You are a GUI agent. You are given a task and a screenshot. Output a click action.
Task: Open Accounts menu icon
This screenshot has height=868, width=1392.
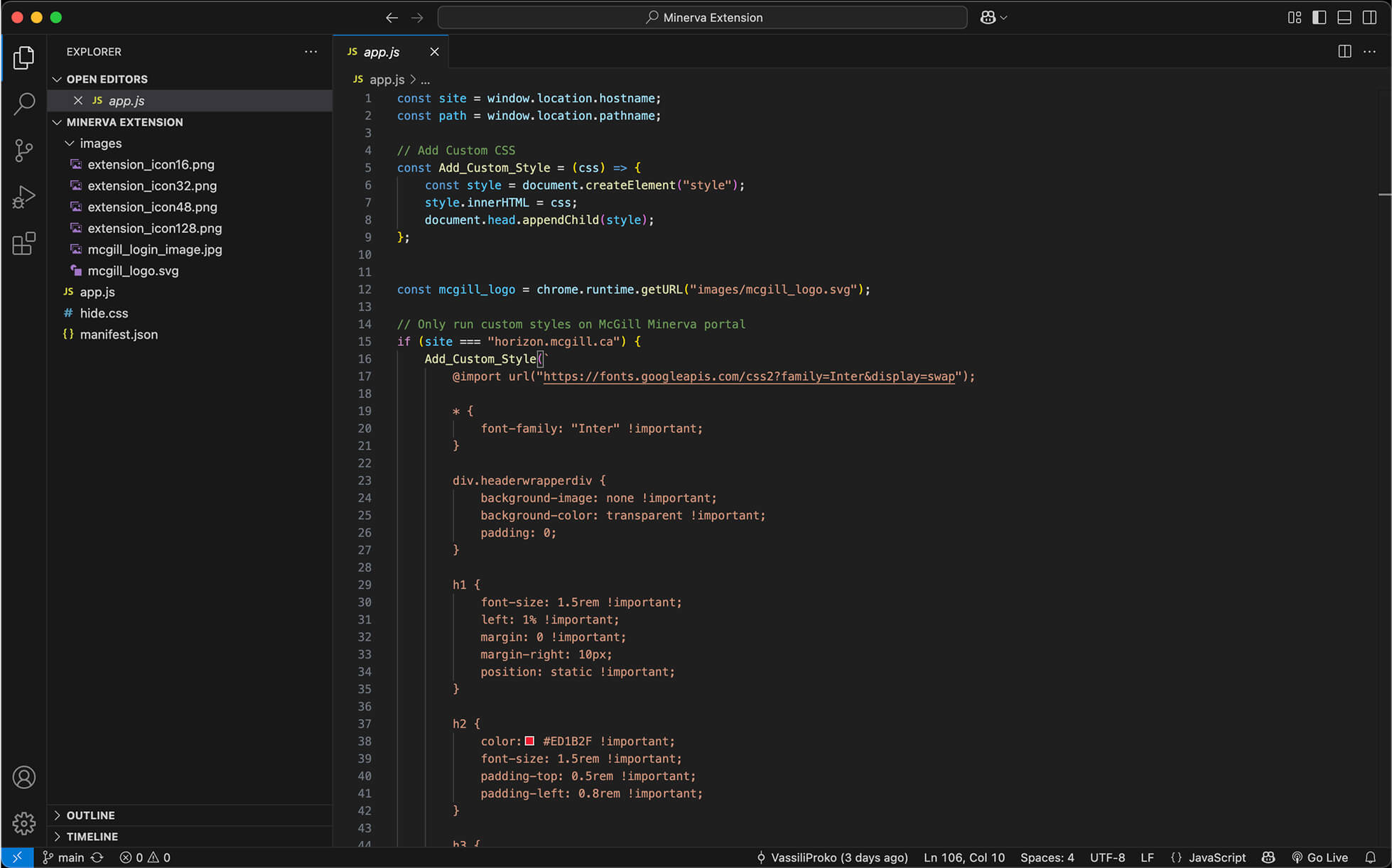point(23,777)
